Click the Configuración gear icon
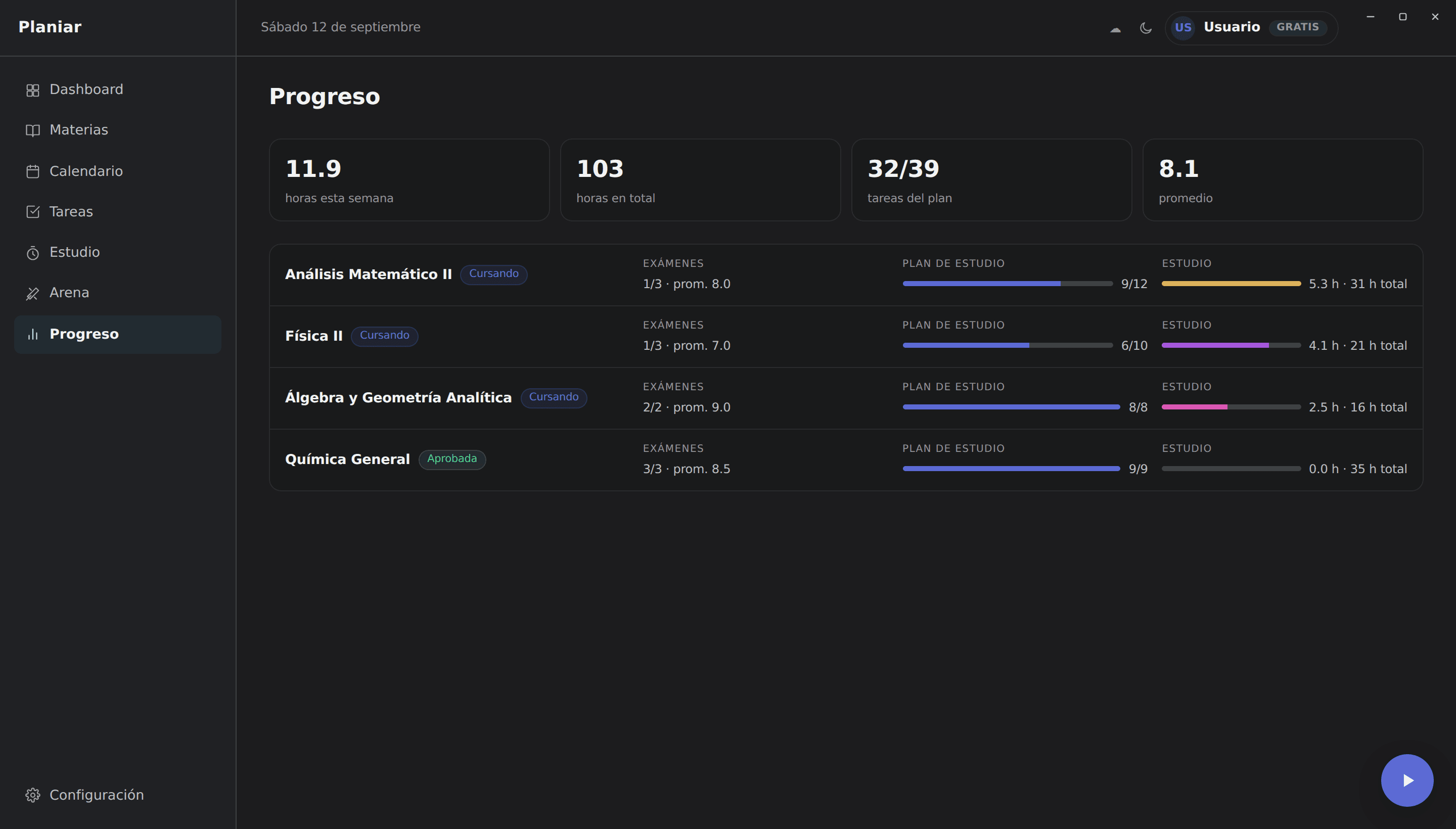 coord(32,795)
